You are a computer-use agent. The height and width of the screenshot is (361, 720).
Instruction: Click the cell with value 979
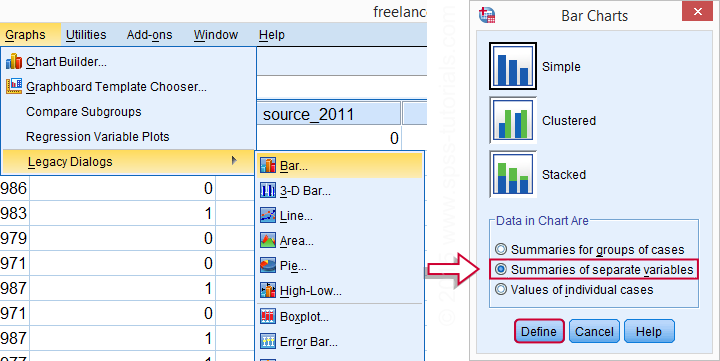coord(14,238)
